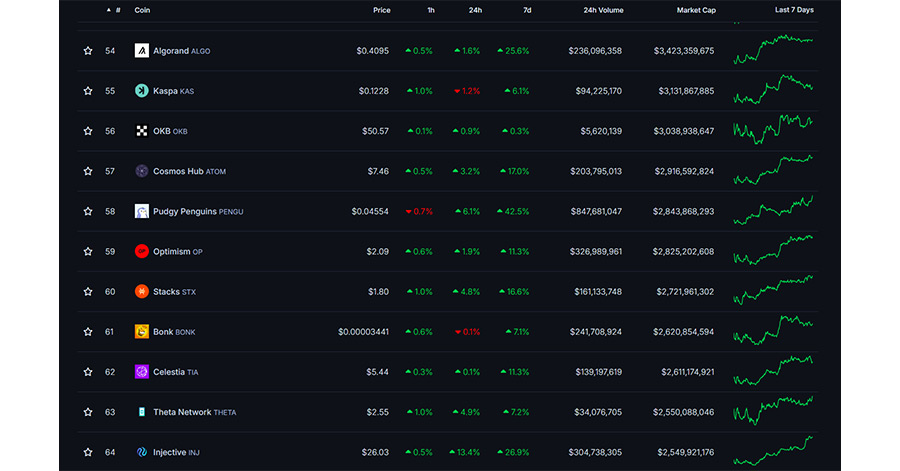
Task: Click Algorand market cap $3,423,359,675
Action: pyautogui.click(x=684, y=51)
